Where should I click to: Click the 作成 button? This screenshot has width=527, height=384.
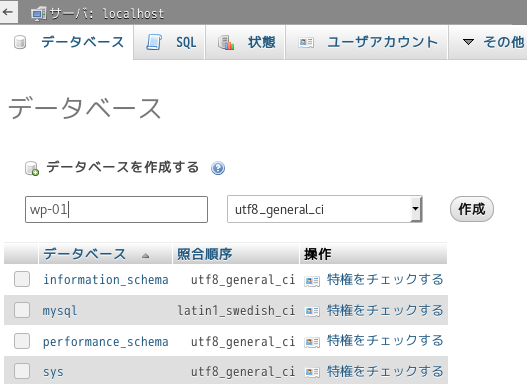(472, 209)
